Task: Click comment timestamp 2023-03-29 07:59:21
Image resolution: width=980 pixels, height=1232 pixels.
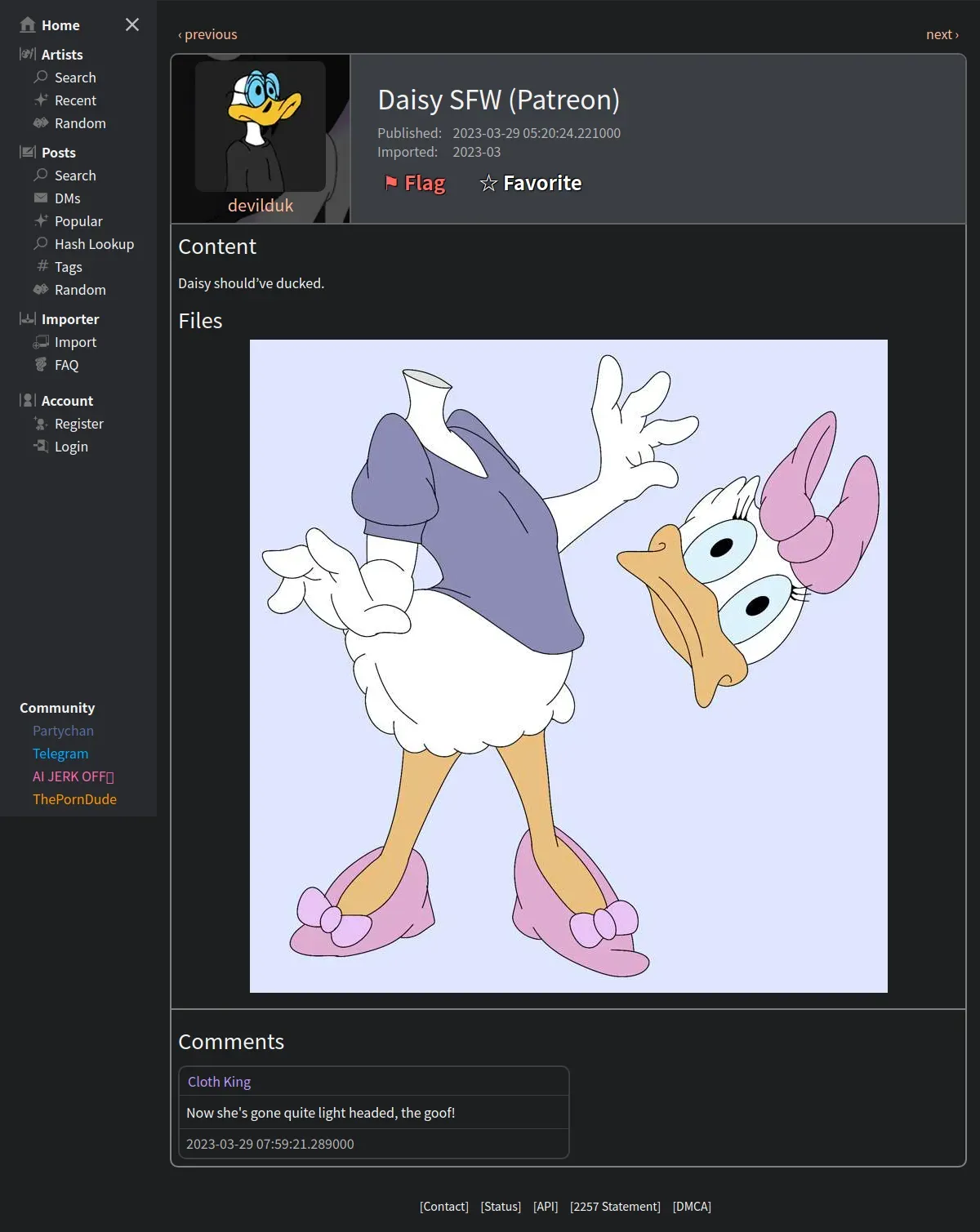Action: pyautogui.click(x=270, y=1144)
